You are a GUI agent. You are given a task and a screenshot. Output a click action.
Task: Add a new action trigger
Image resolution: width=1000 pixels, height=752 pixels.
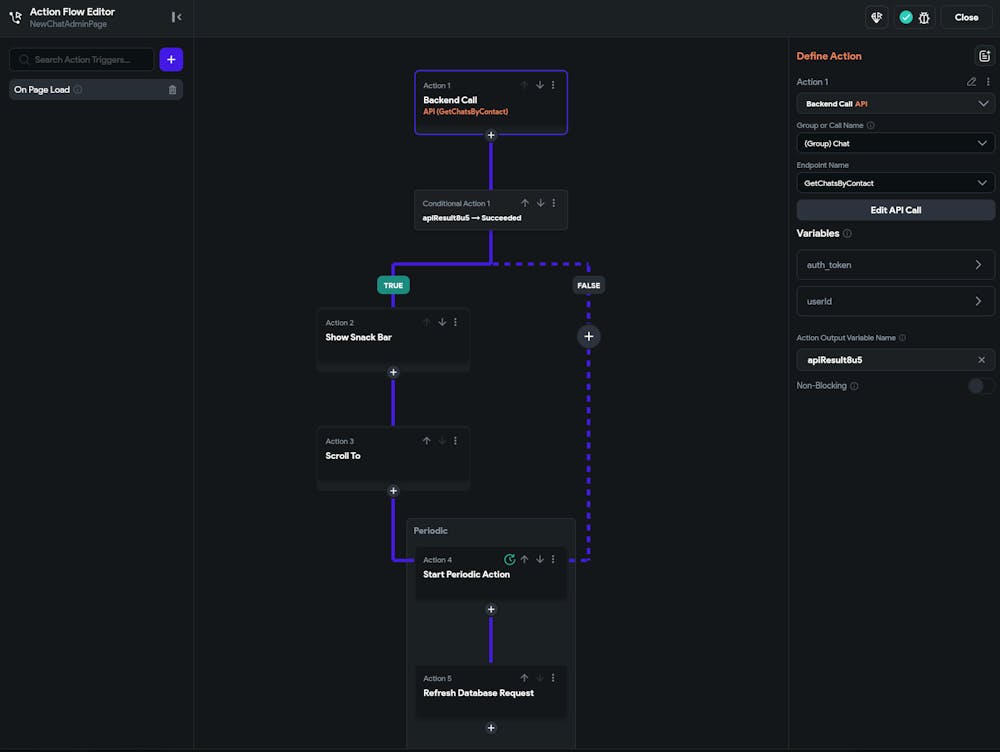[171, 60]
